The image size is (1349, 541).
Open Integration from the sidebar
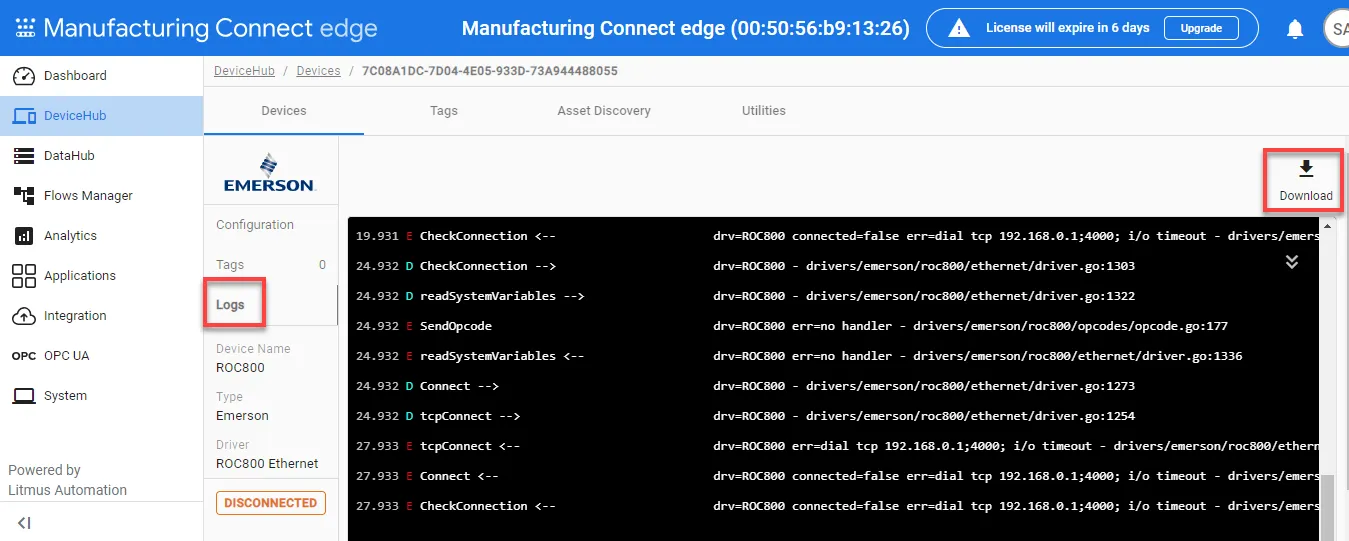pyautogui.click(x=102, y=316)
